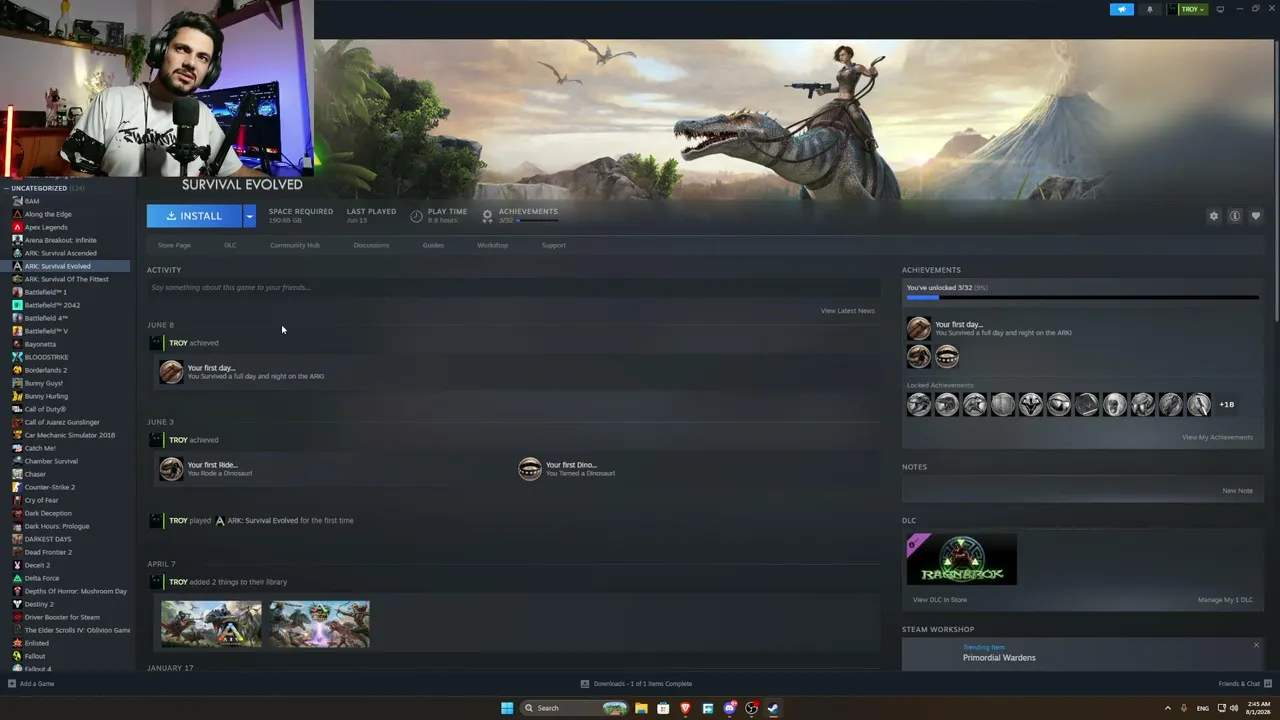The image size is (1280, 720).
Task: Open File Explorer from the taskbar
Action: tap(641, 708)
